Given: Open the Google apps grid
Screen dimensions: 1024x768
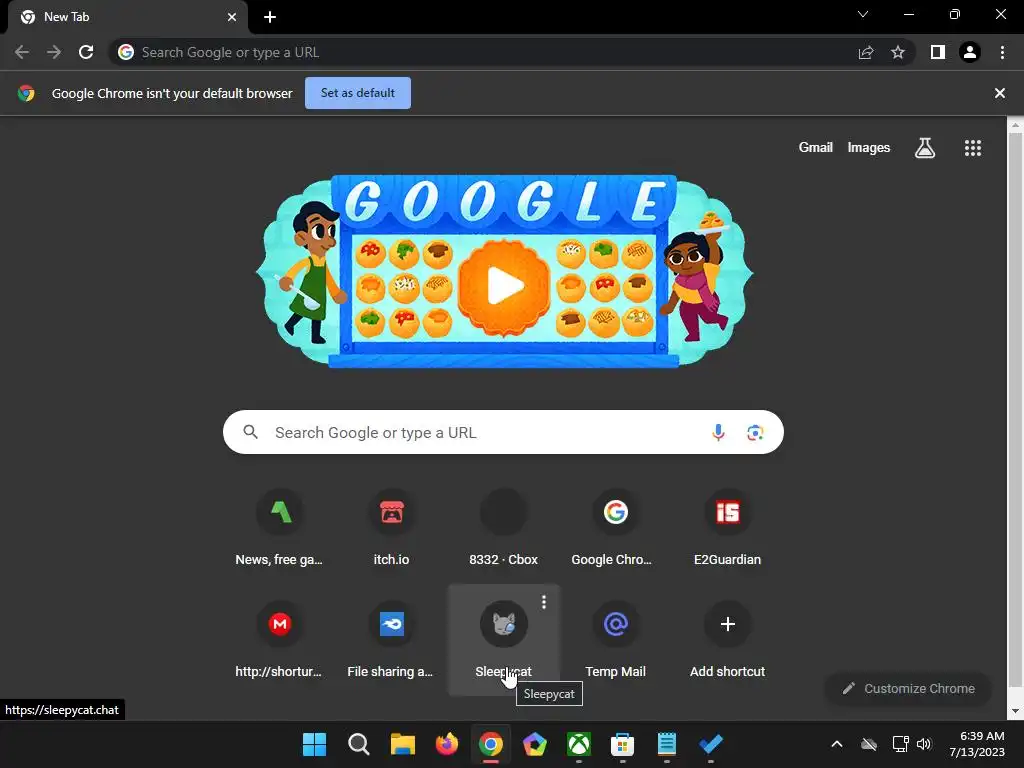Looking at the screenshot, I should coord(973,148).
